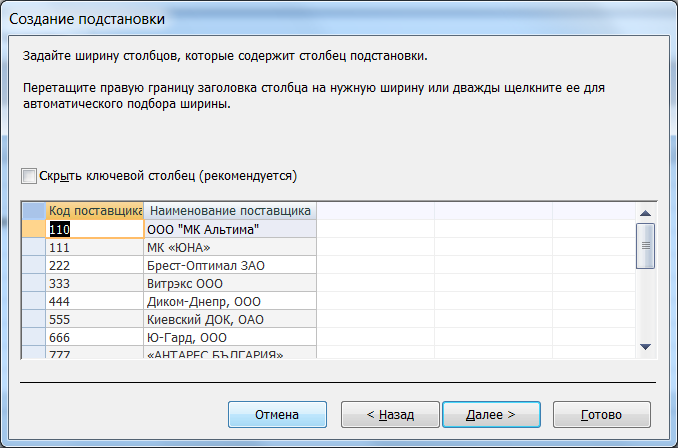Select the Киевский ДОК, ОАО cell

230,320
